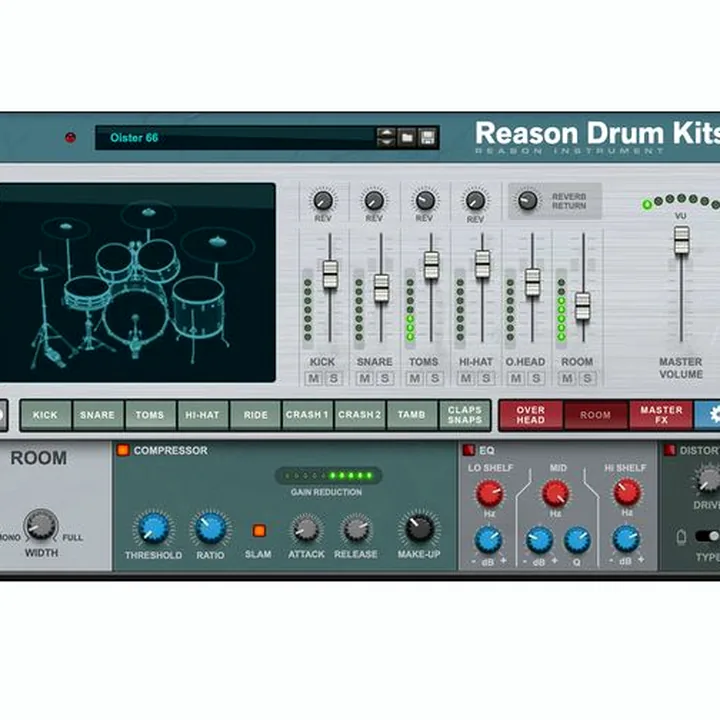
Task: Select the CRASH 2 tab
Action: coord(360,415)
